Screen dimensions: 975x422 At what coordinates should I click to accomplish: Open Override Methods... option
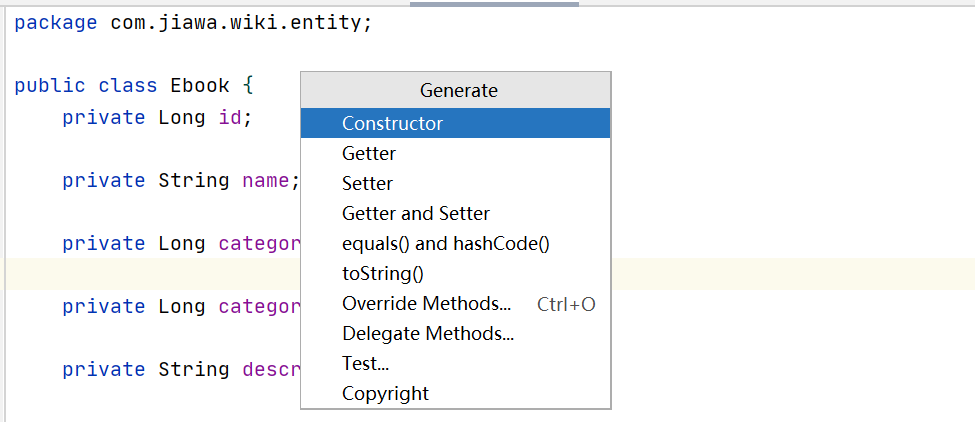coord(455,304)
